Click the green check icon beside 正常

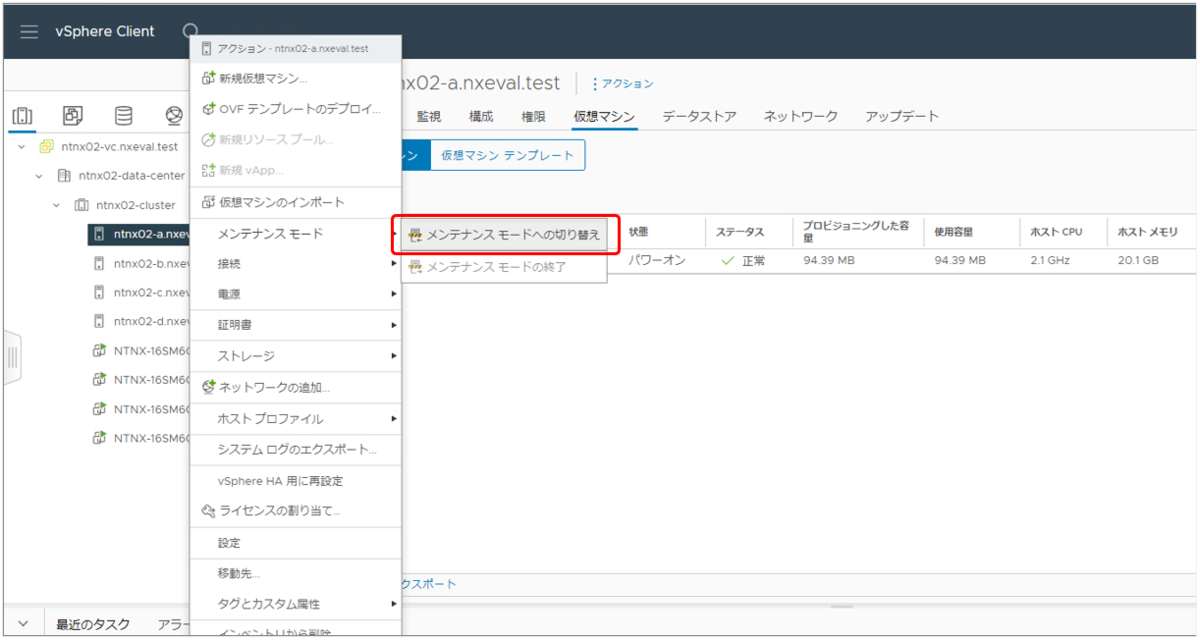[728, 261]
